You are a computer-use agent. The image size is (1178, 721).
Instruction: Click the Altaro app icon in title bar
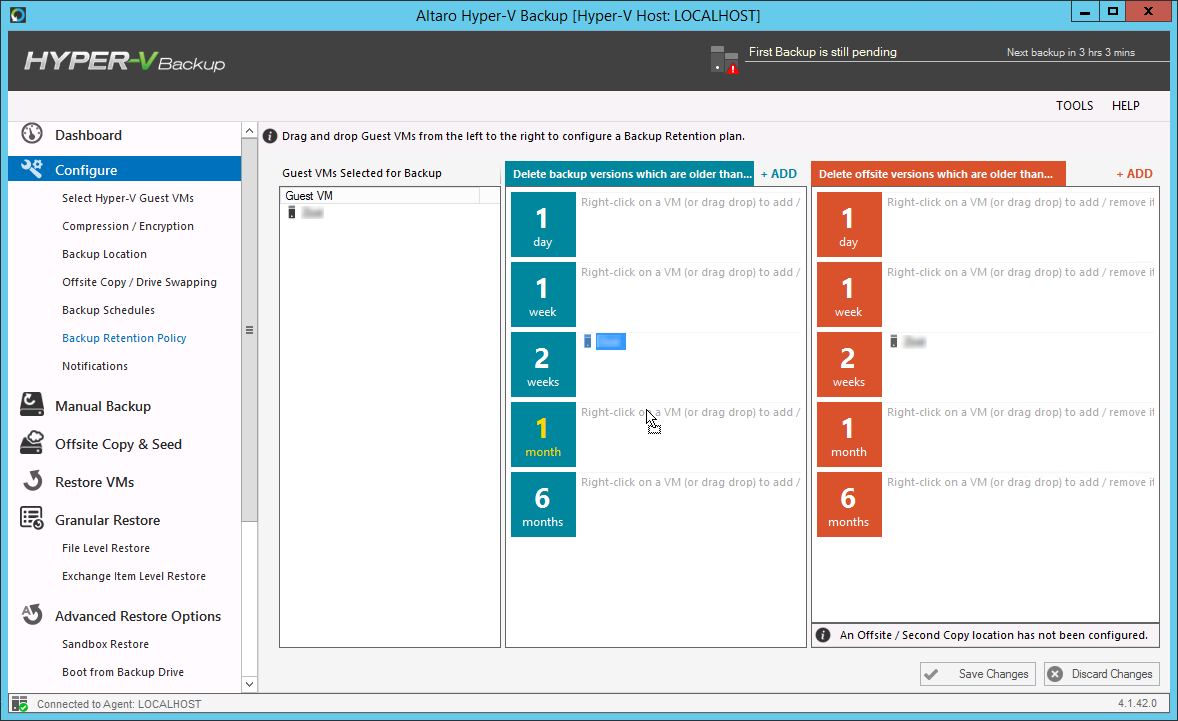(x=18, y=14)
